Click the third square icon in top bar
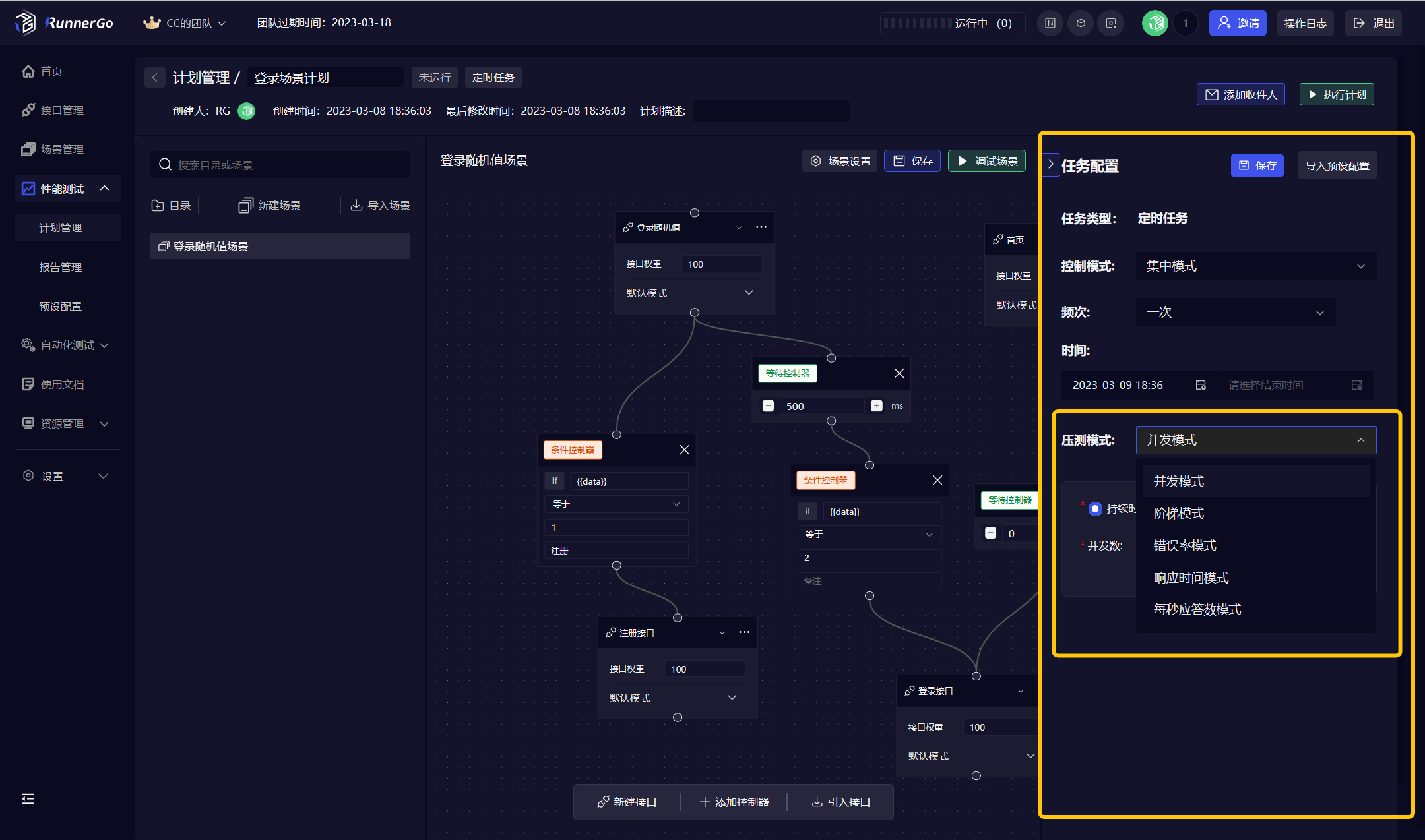 pyautogui.click(x=1111, y=23)
